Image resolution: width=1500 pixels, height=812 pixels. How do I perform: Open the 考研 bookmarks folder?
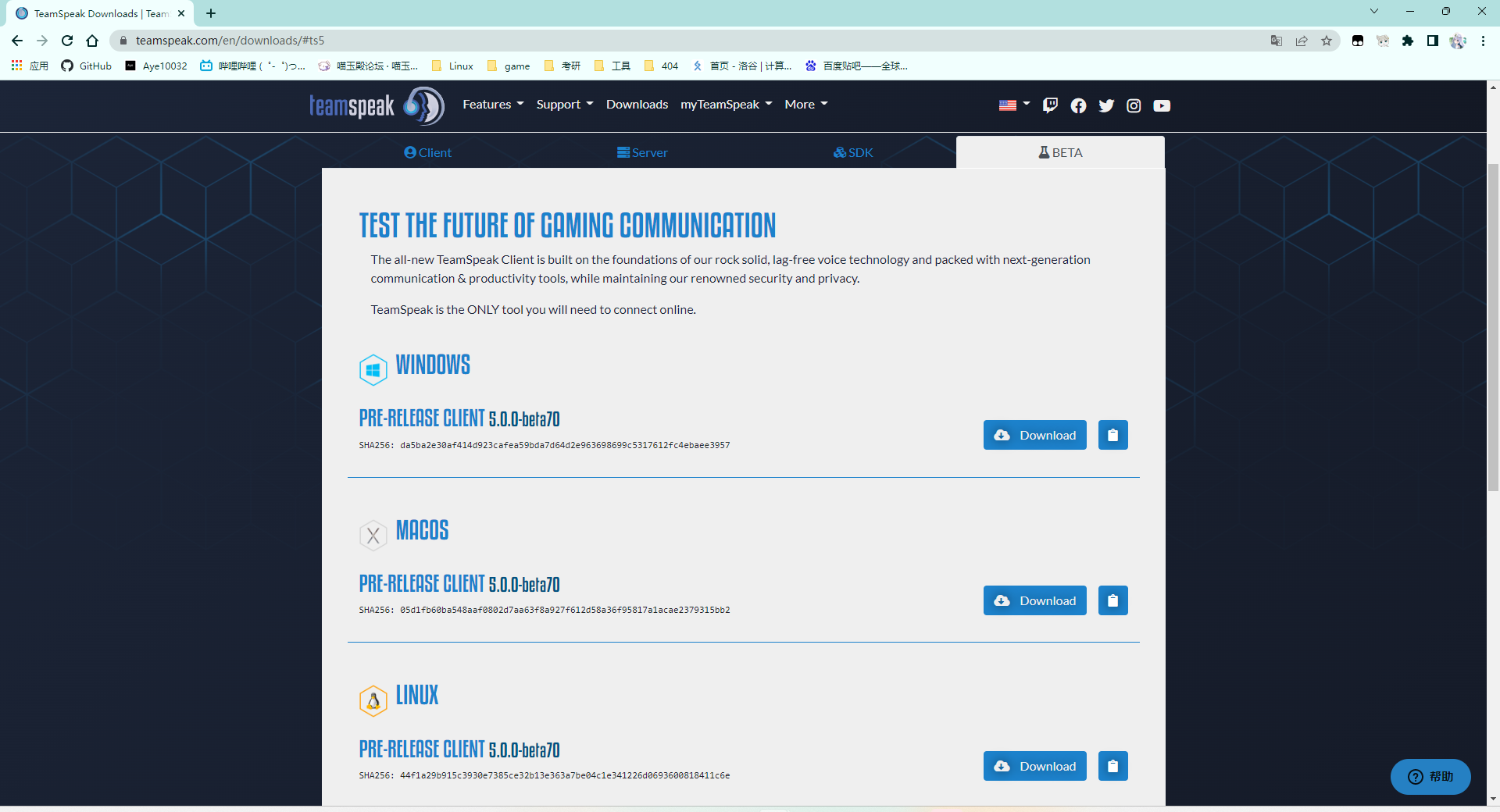click(x=562, y=66)
